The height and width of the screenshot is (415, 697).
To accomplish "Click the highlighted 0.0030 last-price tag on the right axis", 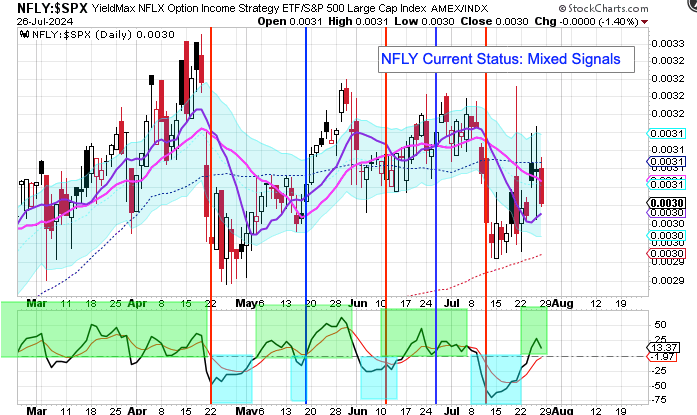I will pyautogui.click(x=664, y=201).
